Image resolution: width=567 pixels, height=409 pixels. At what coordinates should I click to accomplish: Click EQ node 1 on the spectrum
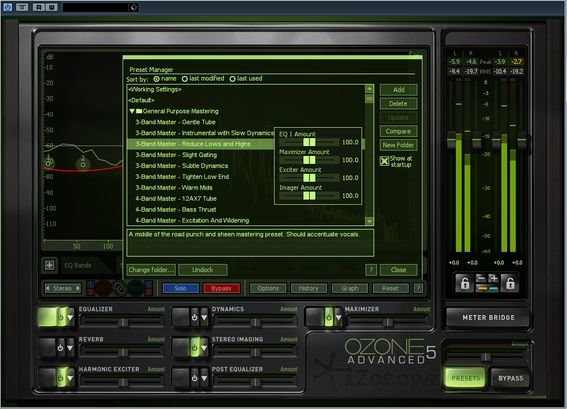48,163
